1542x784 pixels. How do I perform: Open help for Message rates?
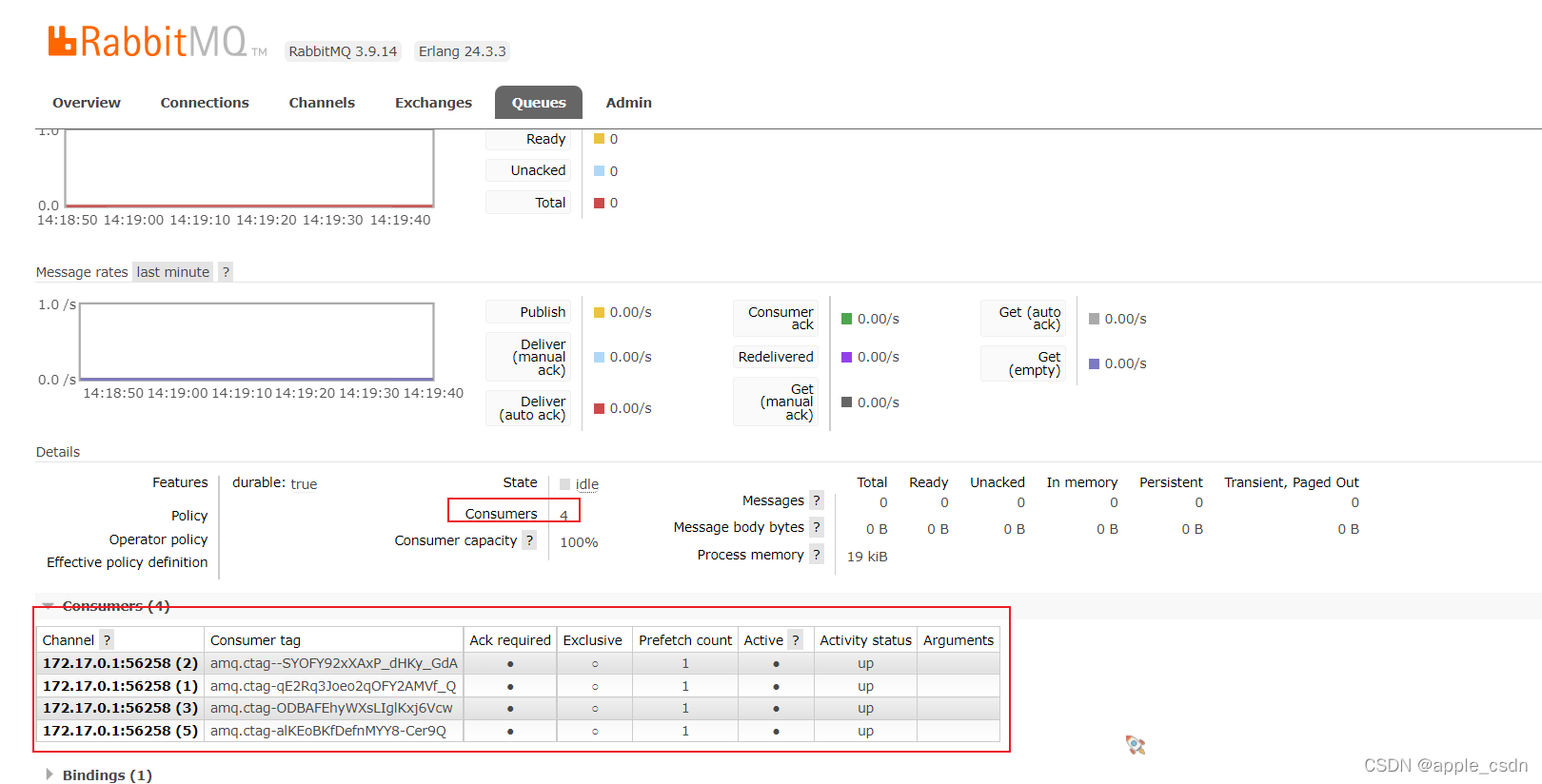tap(226, 272)
